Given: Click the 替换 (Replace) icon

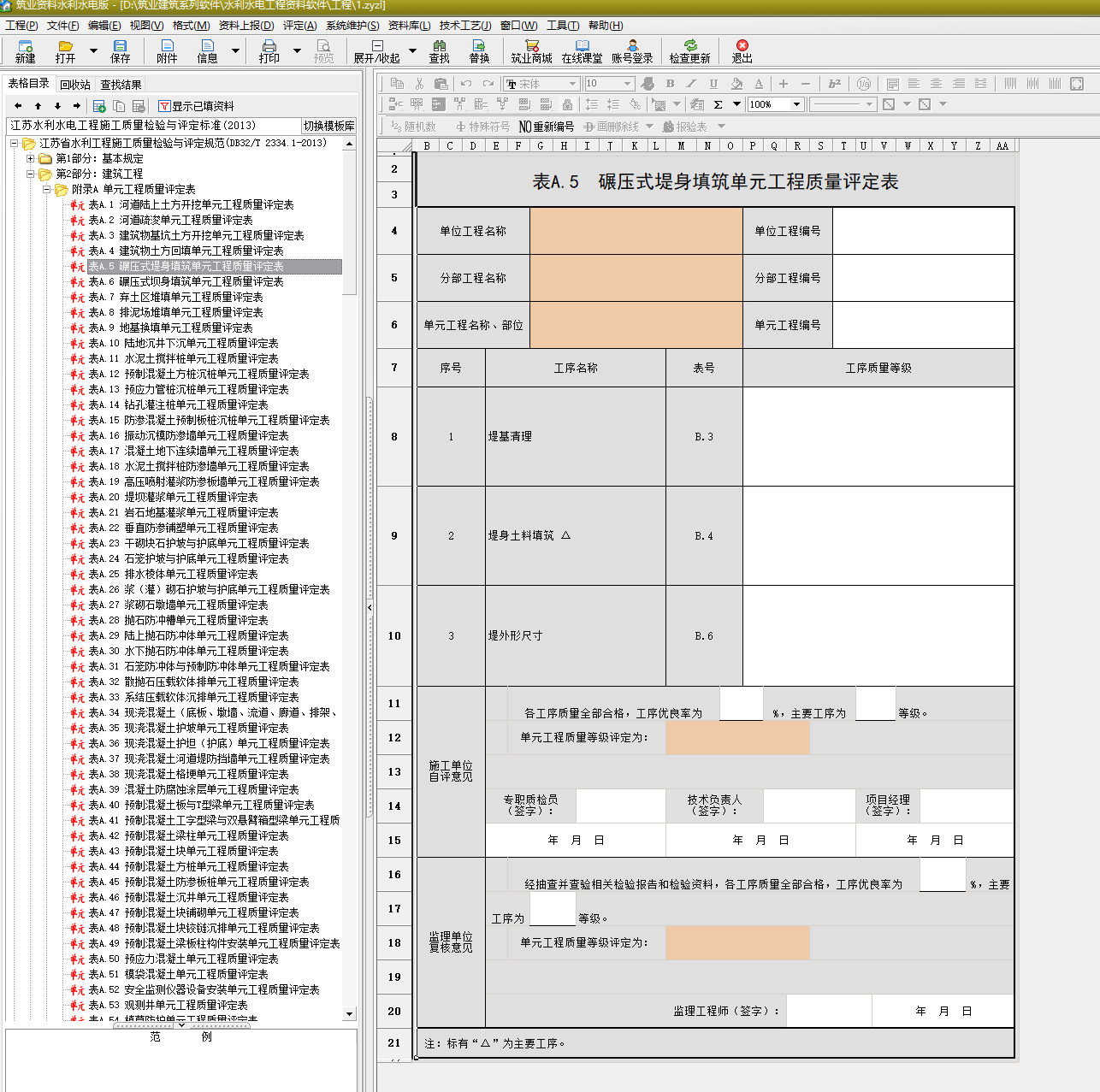Looking at the screenshot, I should tap(479, 51).
